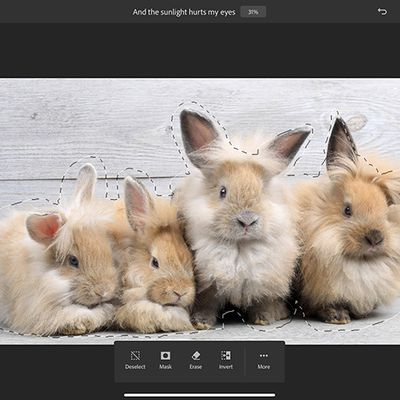Invert the current selection

click(226, 360)
